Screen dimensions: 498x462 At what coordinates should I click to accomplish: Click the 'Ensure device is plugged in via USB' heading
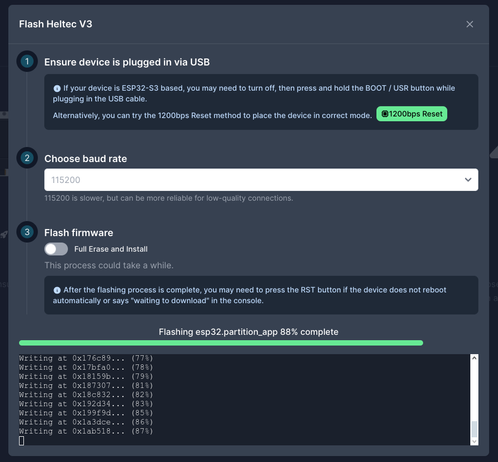point(127,62)
